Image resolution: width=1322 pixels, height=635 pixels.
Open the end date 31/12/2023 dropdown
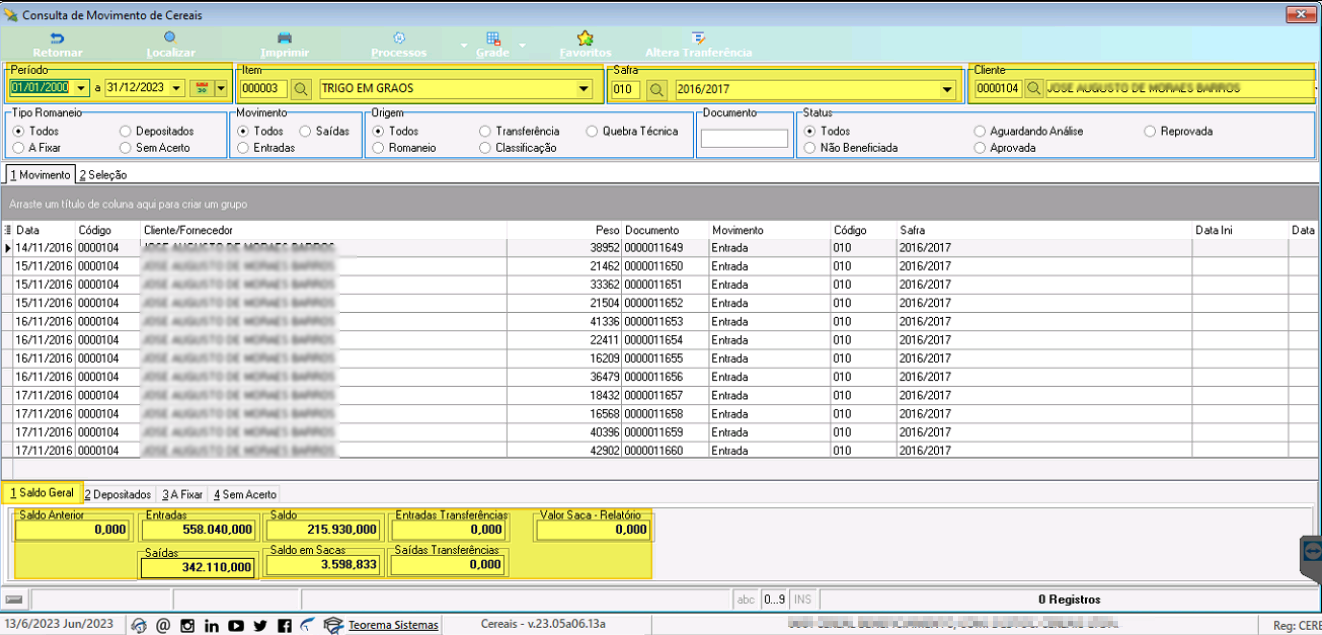pyautogui.click(x=177, y=88)
